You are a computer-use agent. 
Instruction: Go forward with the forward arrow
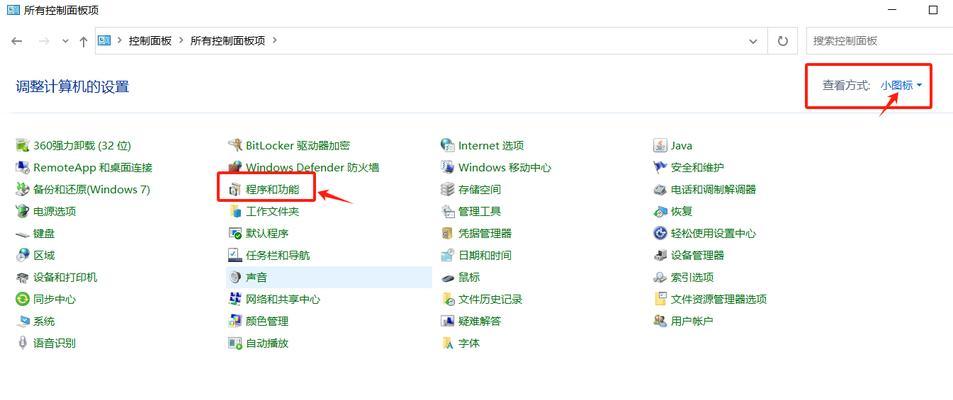pos(44,41)
